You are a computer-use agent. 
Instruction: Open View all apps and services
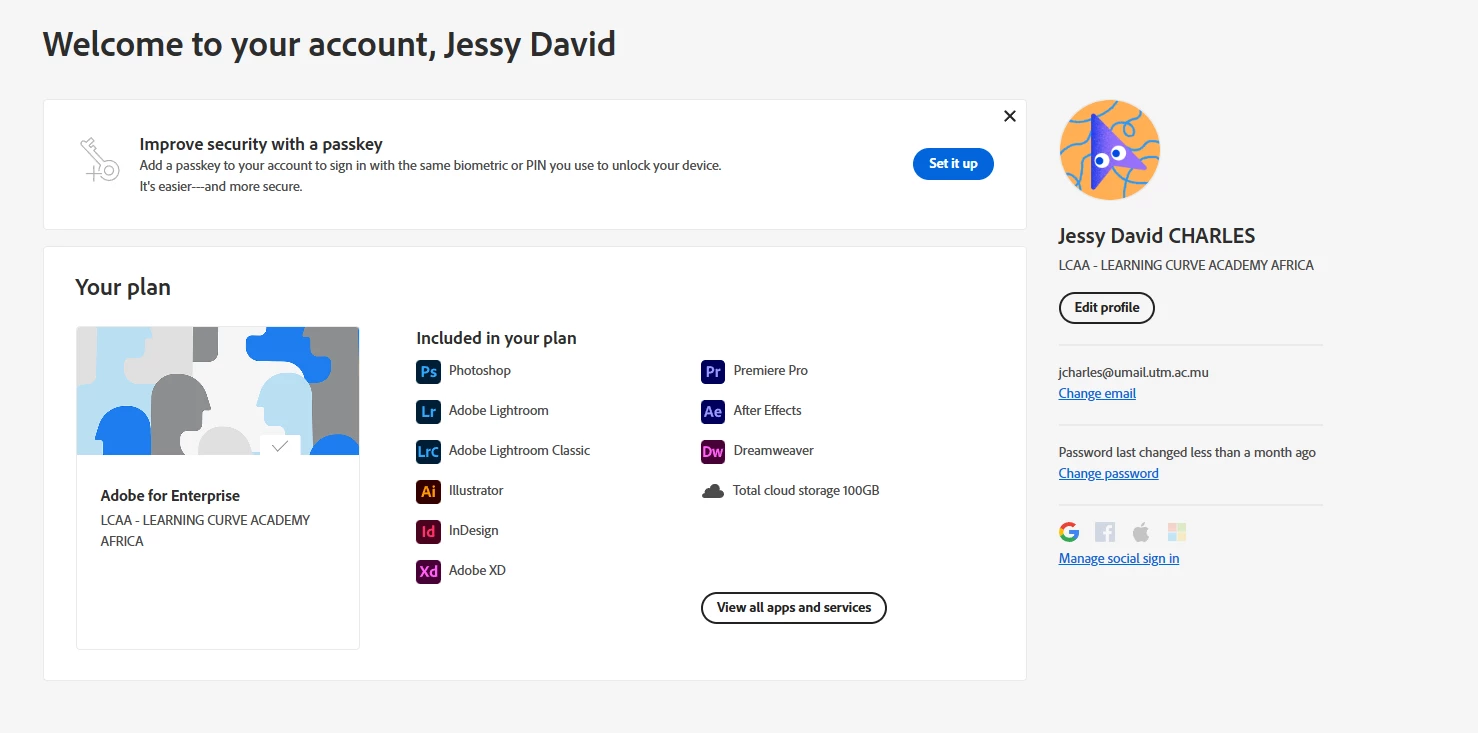pos(794,608)
